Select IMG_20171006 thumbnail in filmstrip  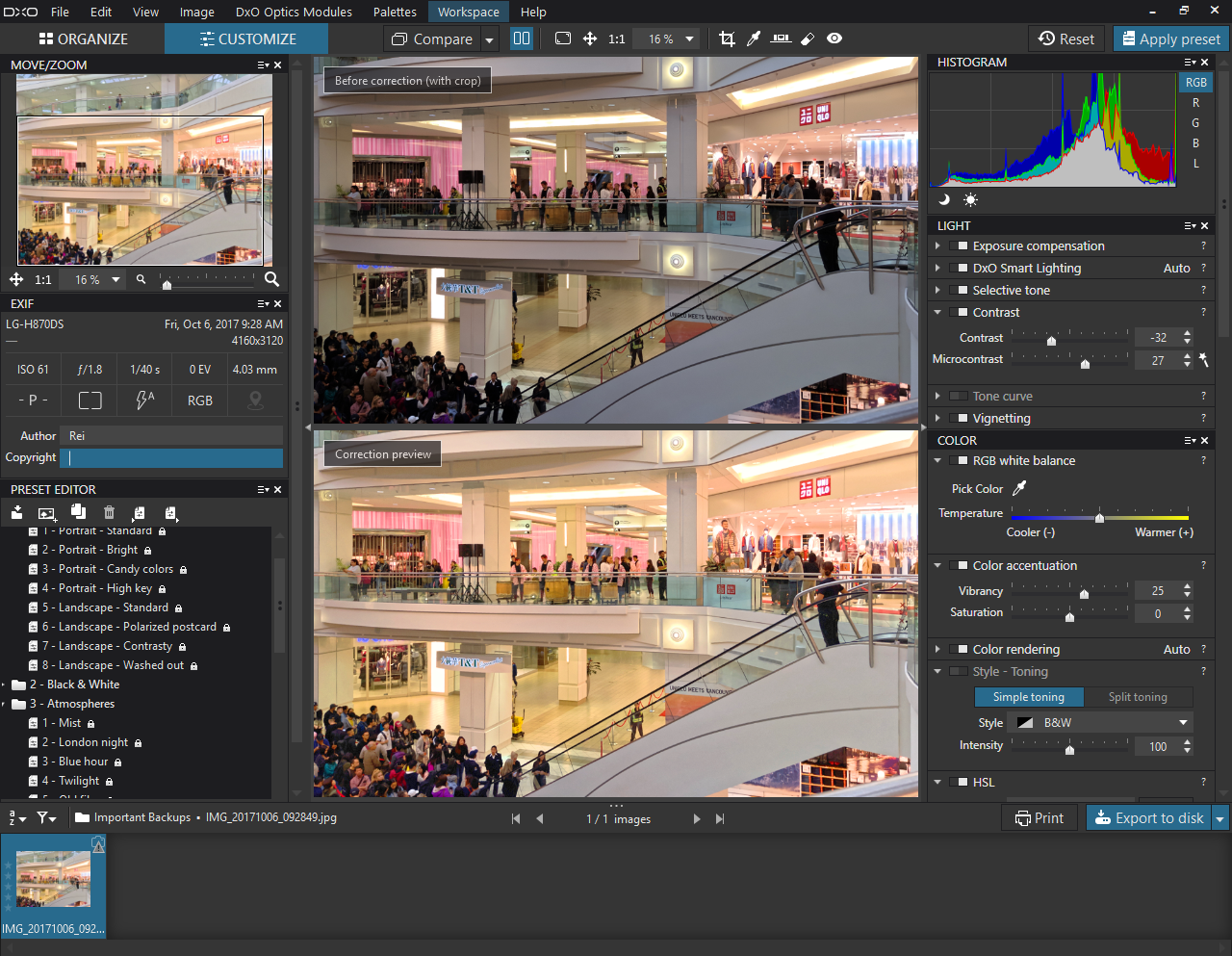coord(53,886)
